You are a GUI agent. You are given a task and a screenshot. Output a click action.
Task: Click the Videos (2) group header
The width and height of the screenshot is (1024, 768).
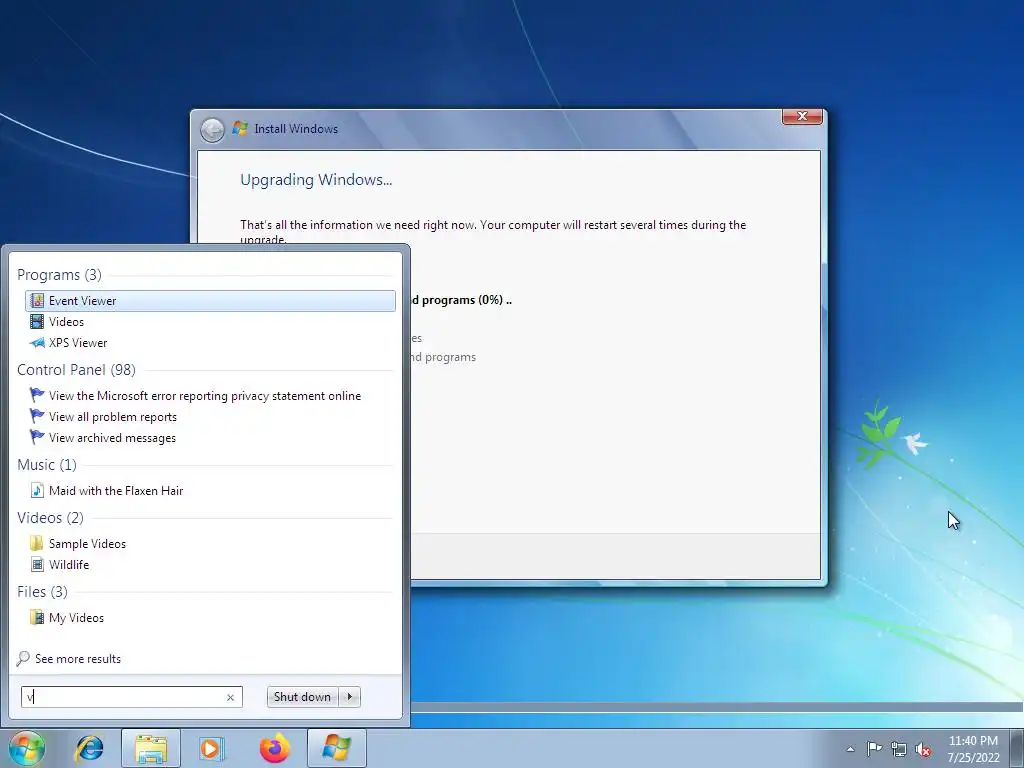[50, 517]
